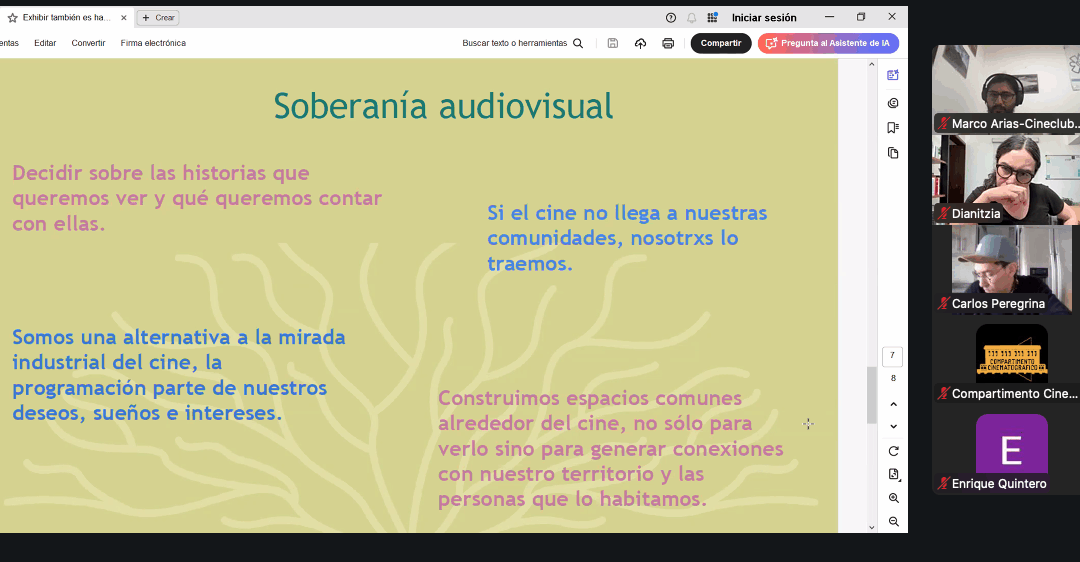Zoom out of the document
This screenshot has width=1080, height=562.
[893, 521]
